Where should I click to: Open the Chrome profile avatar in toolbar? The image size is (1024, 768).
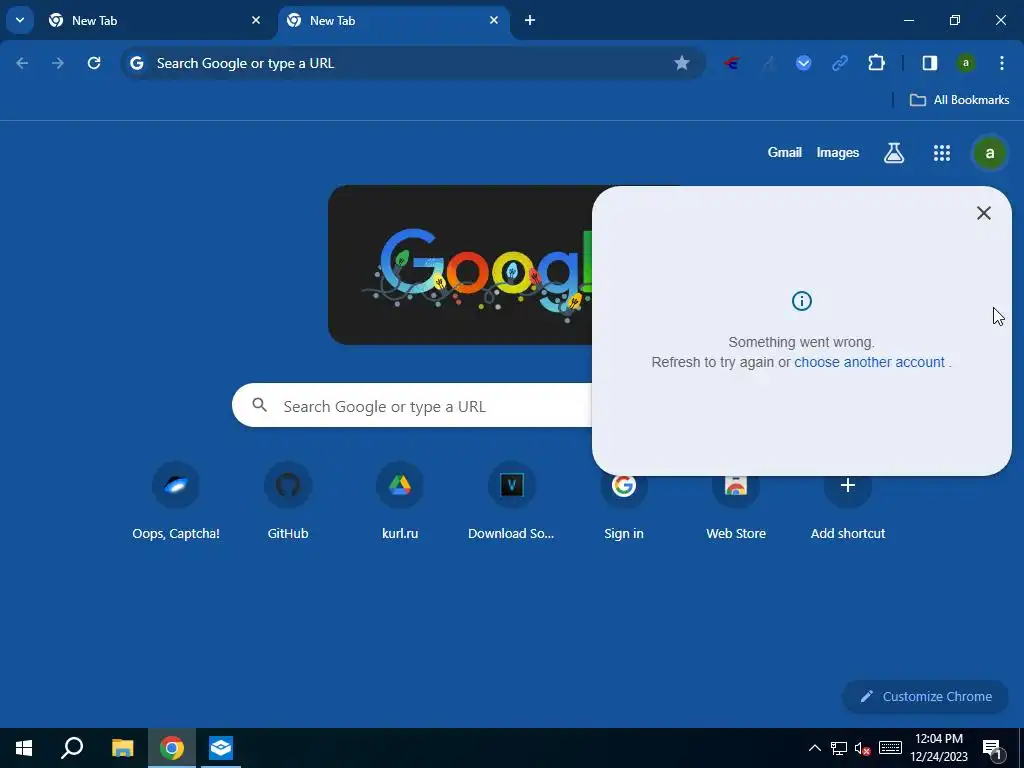click(x=965, y=63)
